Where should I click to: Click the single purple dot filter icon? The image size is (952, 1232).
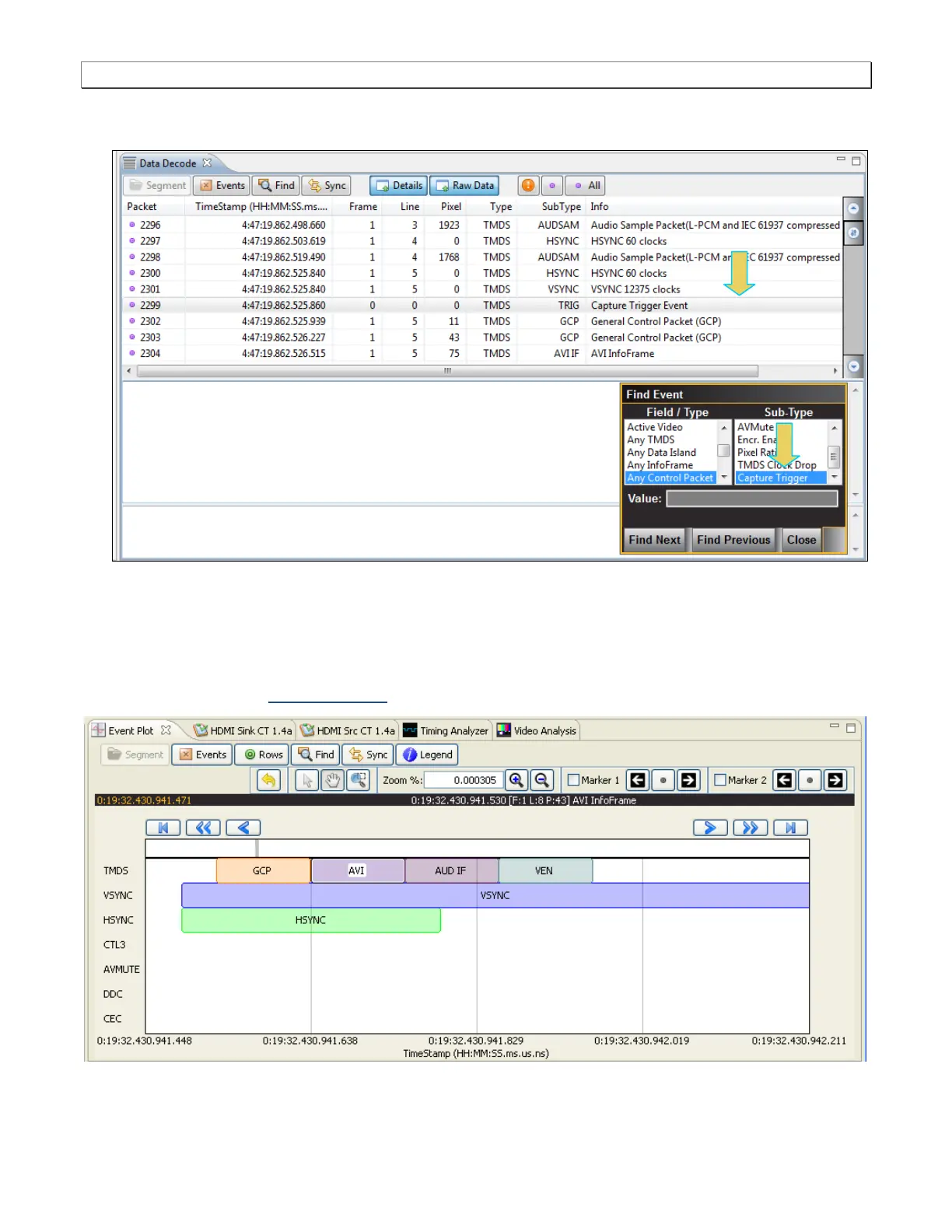(552, 186)
